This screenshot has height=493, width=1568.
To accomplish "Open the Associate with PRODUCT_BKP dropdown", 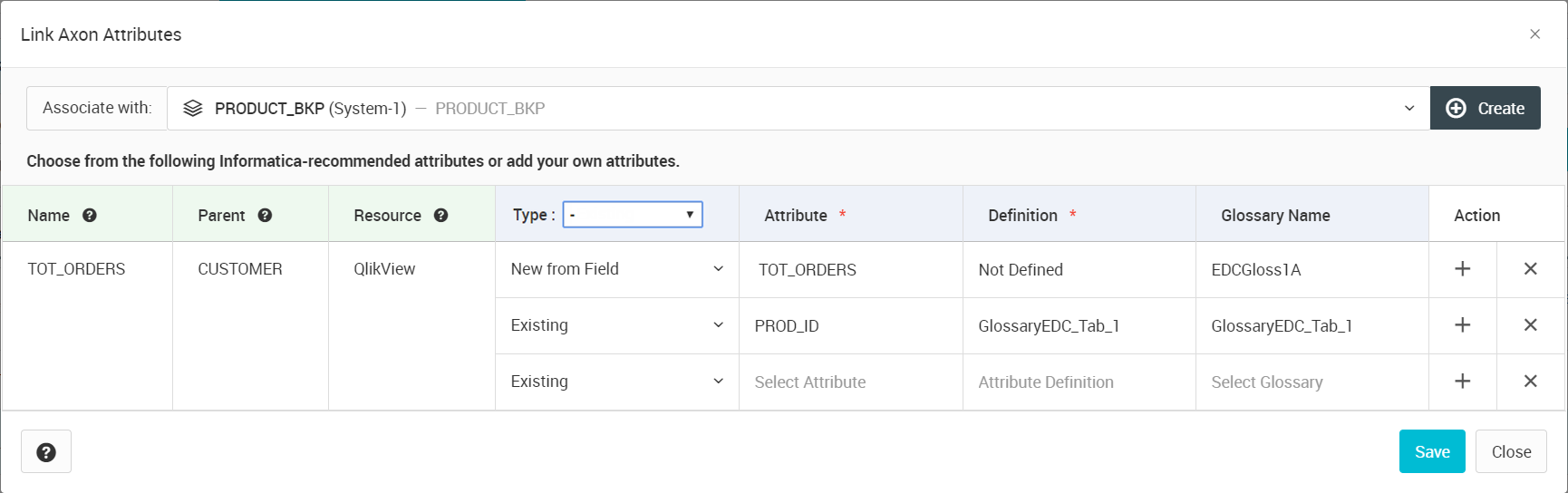I will tap(798, 109).
